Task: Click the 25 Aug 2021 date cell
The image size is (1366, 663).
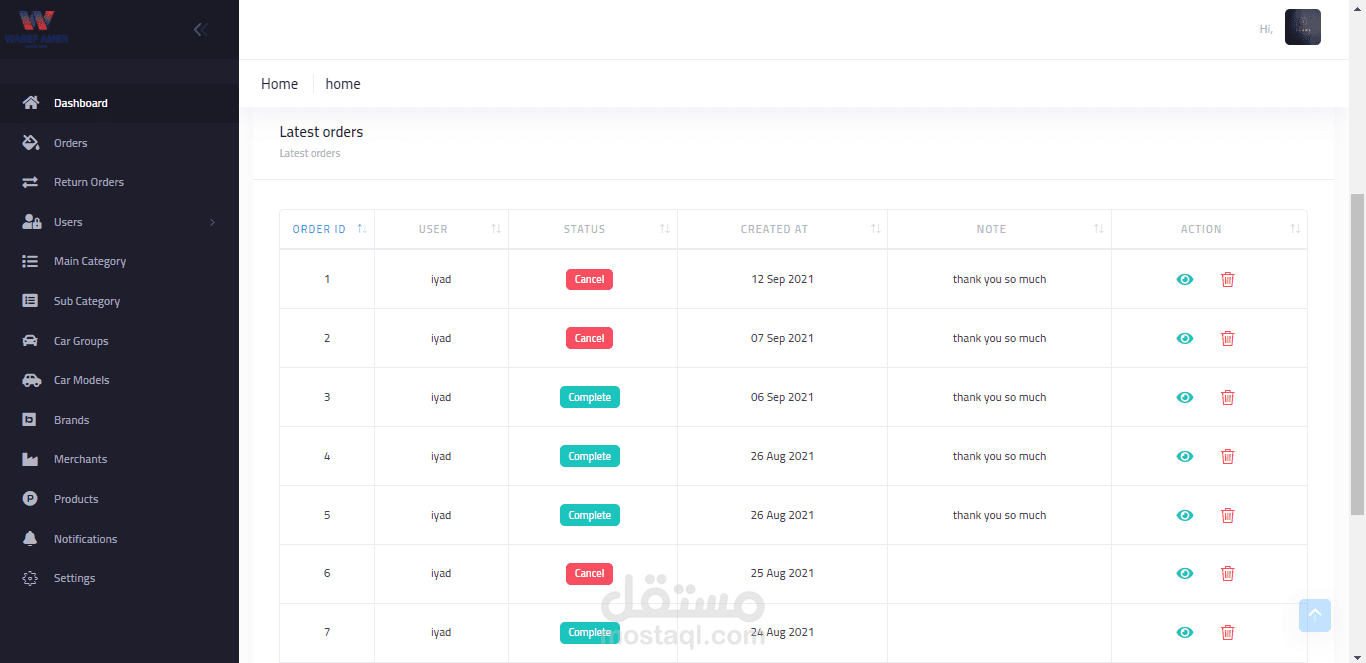Action: (782, 573)
